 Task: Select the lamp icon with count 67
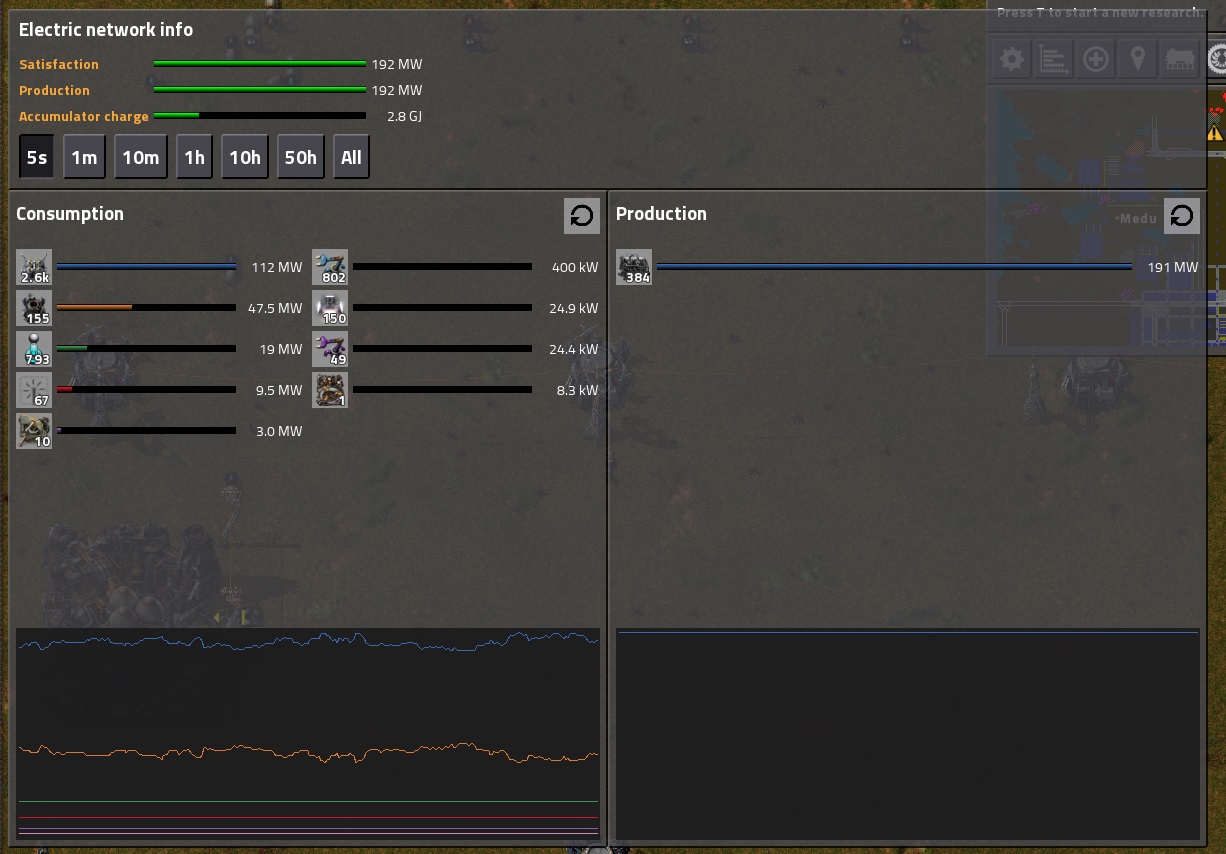click(34, 390)
